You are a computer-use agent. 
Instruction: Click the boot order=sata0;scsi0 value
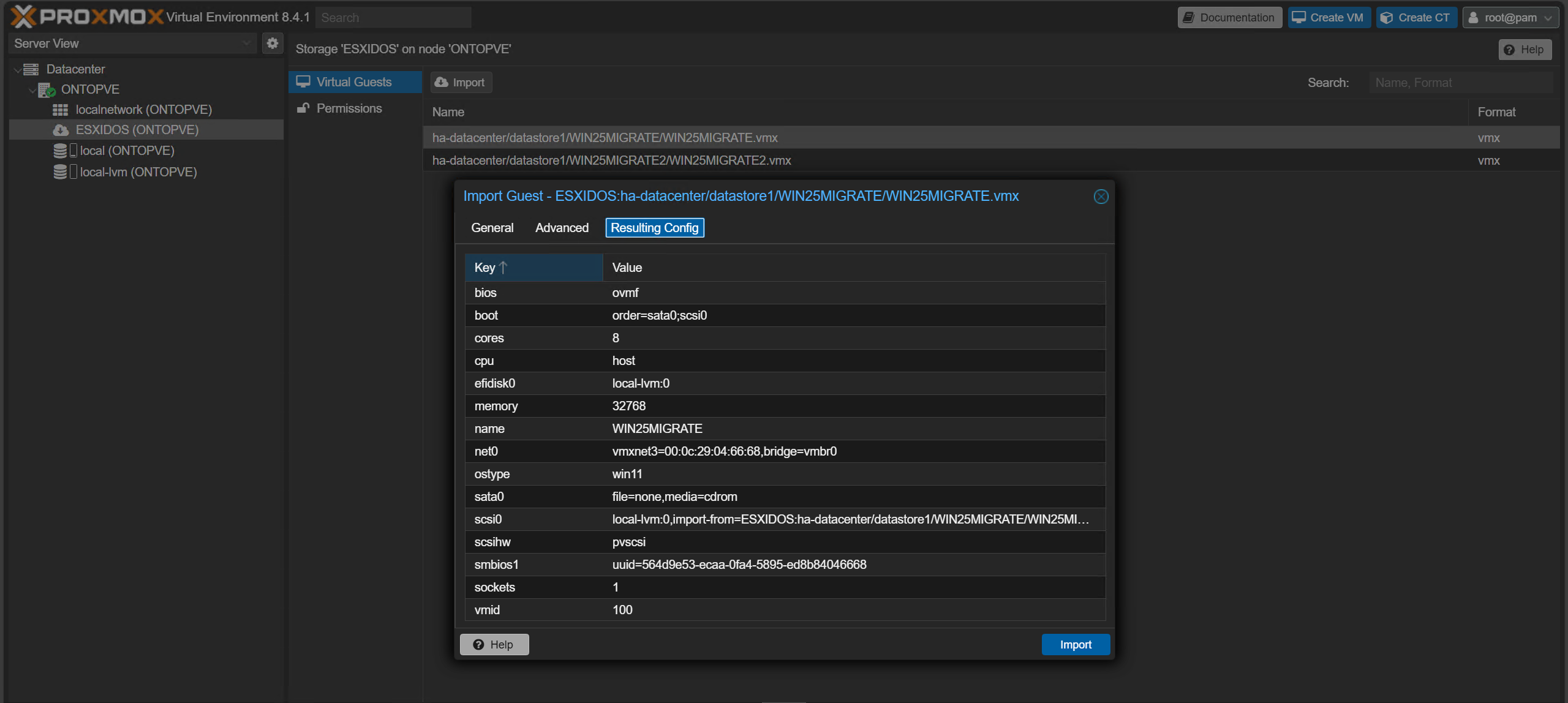[659, 315]
